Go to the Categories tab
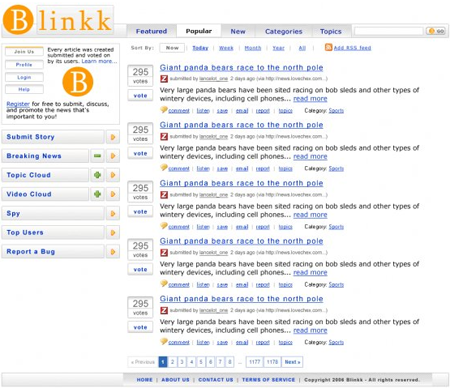 [284, 31]
